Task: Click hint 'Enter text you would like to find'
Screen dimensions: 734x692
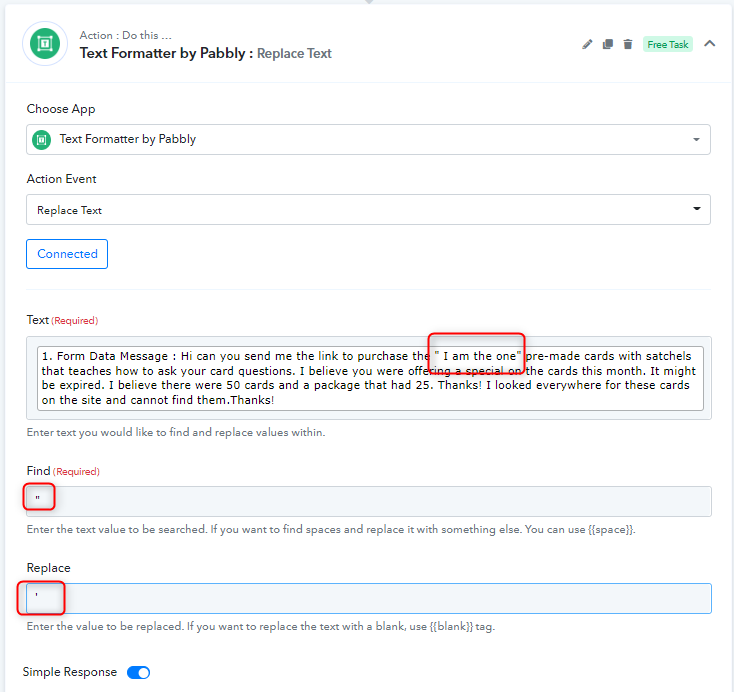Action: point(176,432)
